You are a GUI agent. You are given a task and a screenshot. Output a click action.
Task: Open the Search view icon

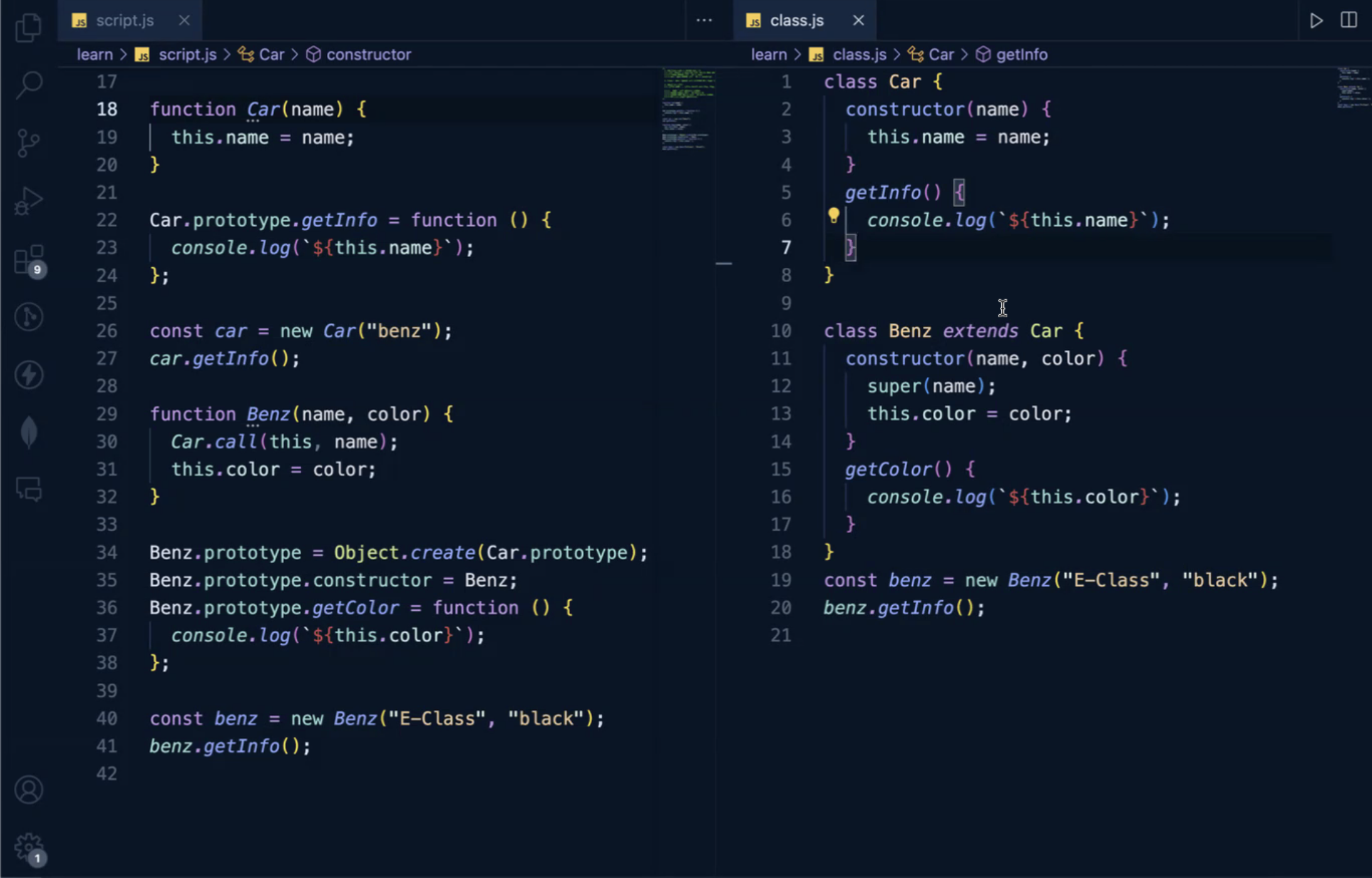click(28, 85)
